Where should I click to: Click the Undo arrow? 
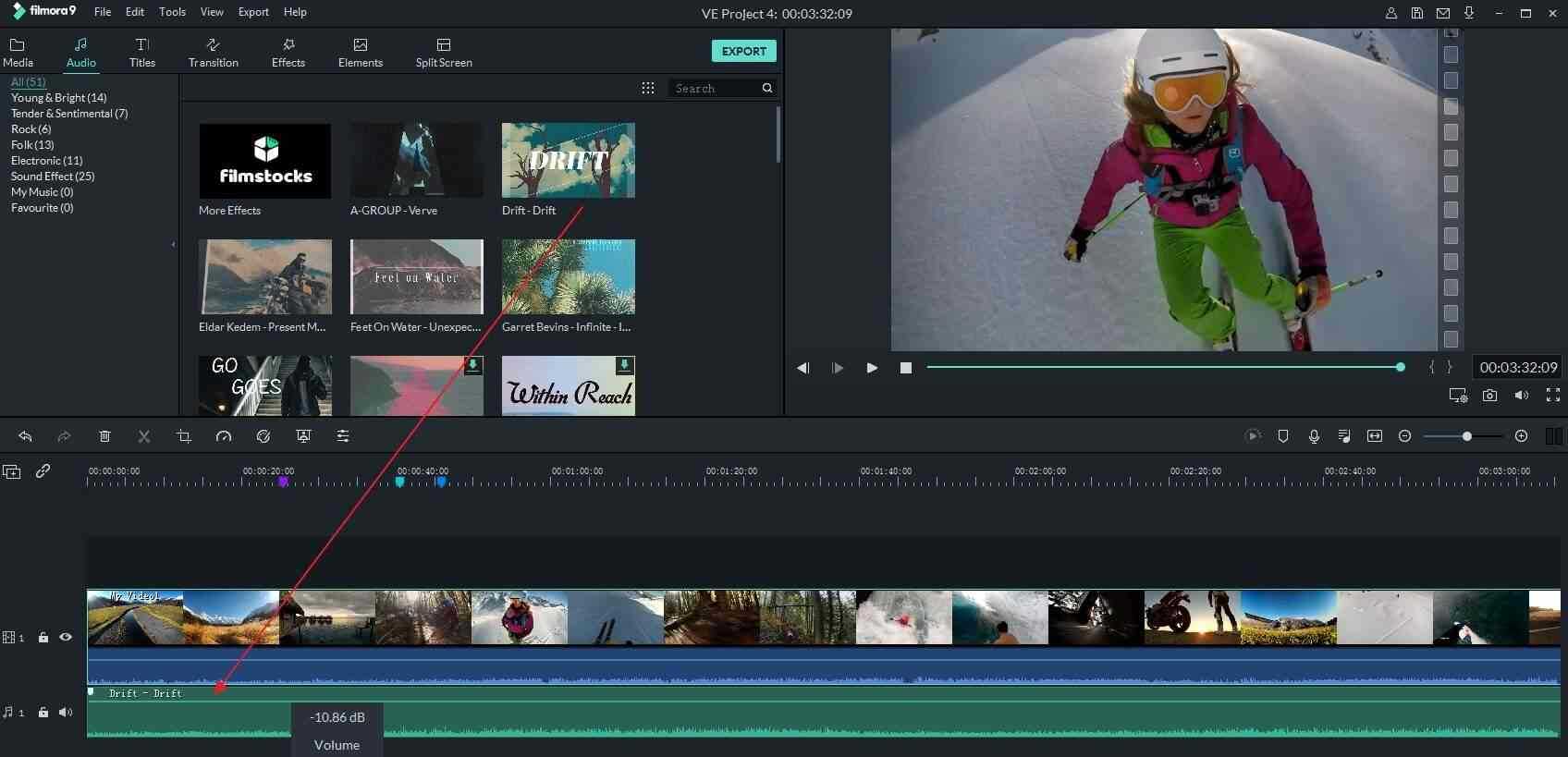pos(25,436)
